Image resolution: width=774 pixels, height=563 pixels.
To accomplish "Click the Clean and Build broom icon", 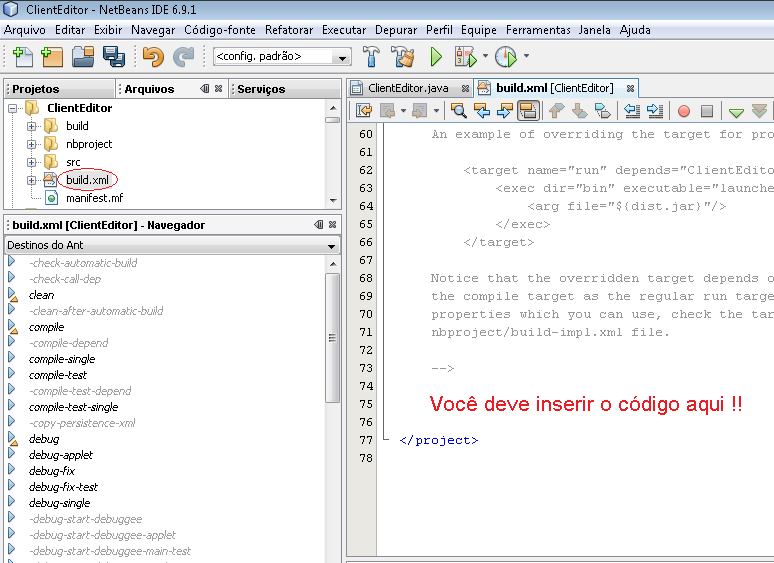I will tap(403, 56).
